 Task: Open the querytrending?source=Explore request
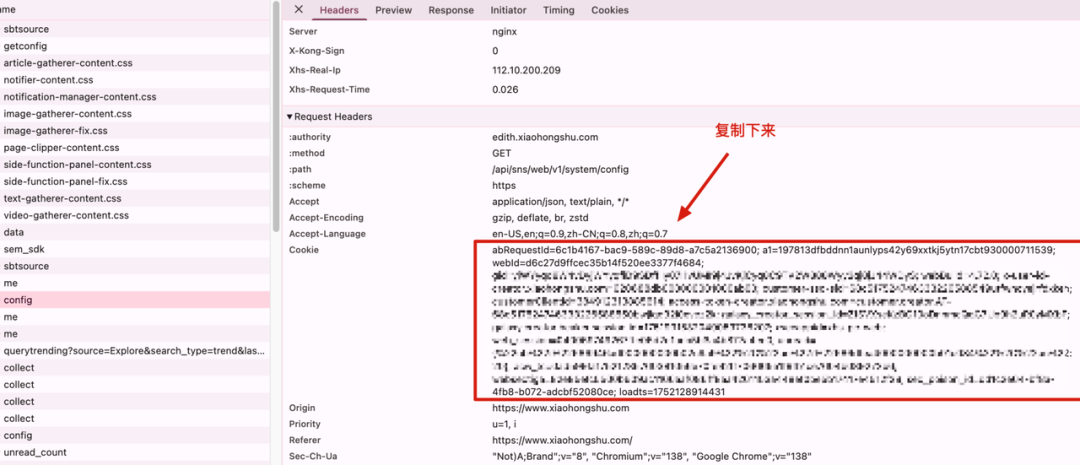tap(135, 351)
